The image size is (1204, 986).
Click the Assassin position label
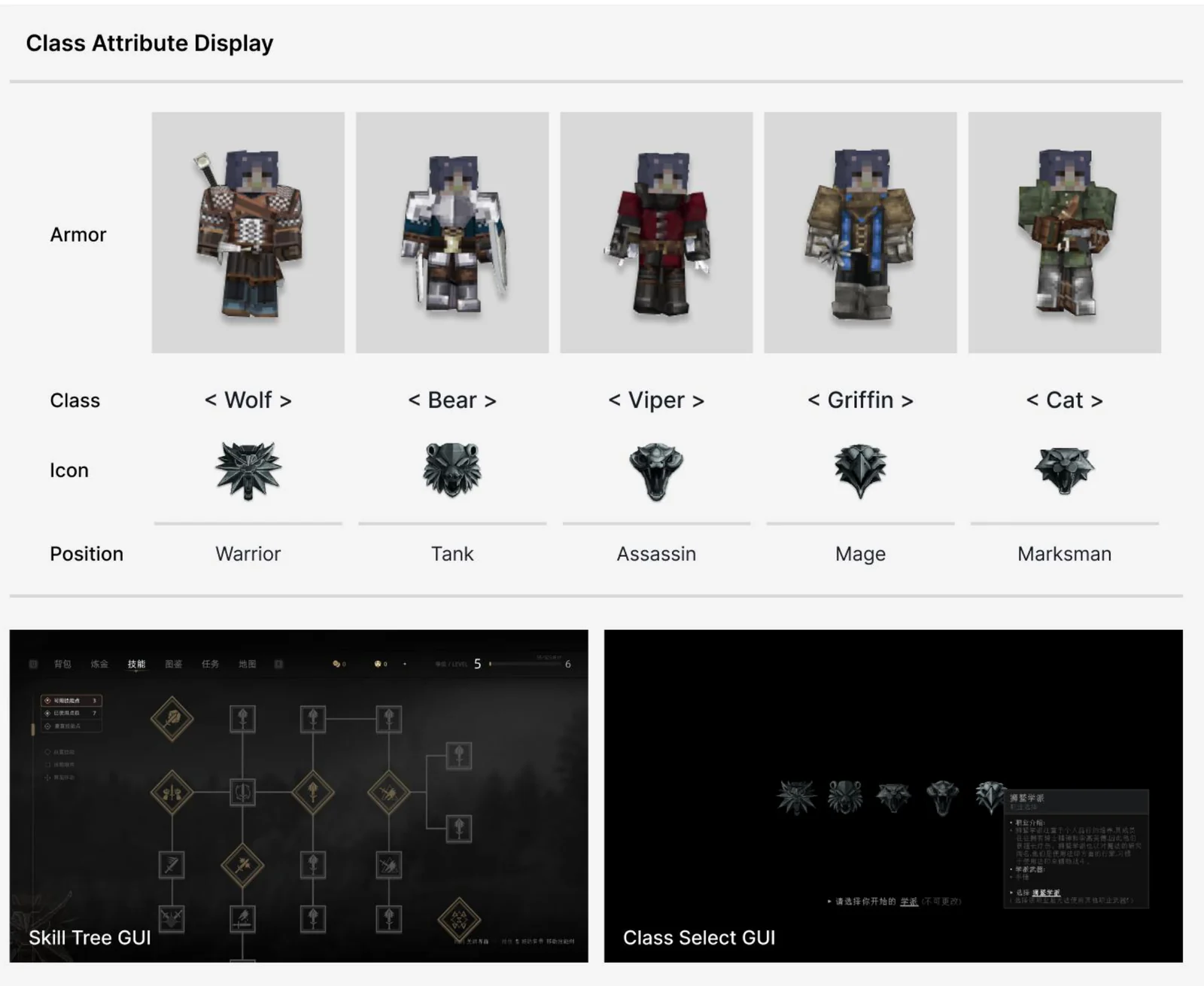[x=656, y=554]
